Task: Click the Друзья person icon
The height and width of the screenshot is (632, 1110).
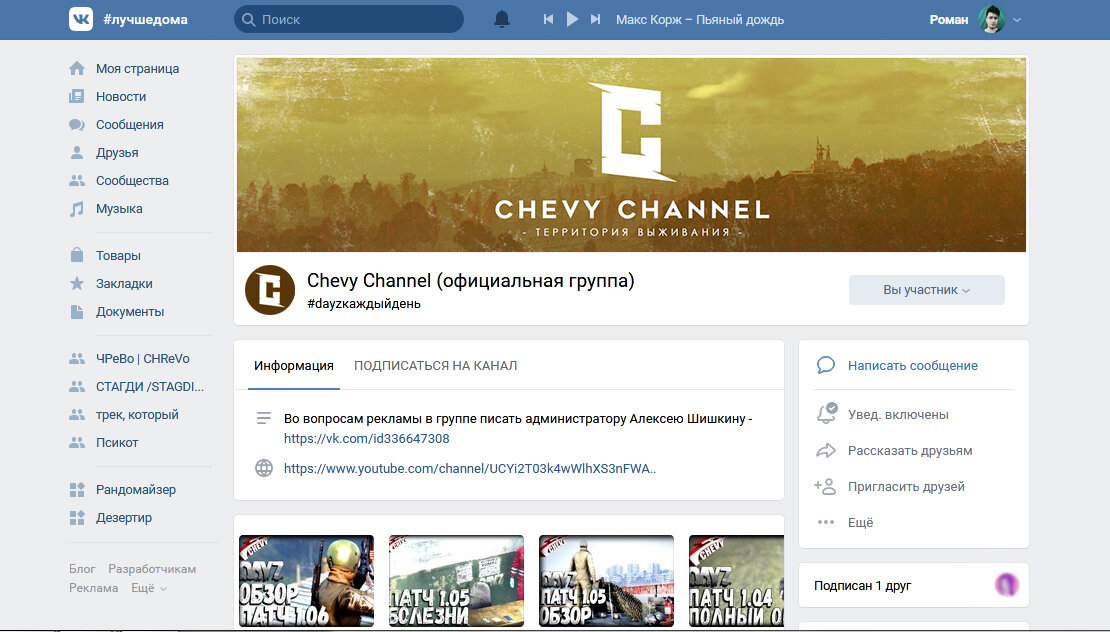Action: (x=76, y=152)
